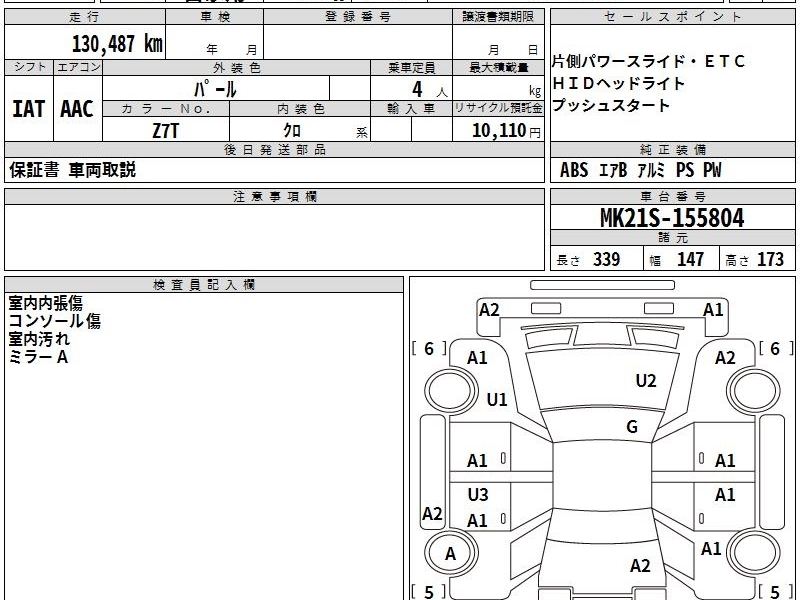
Task: Click the プッシュスタート line
Action: pyautogui.click(x=611, y=106)
